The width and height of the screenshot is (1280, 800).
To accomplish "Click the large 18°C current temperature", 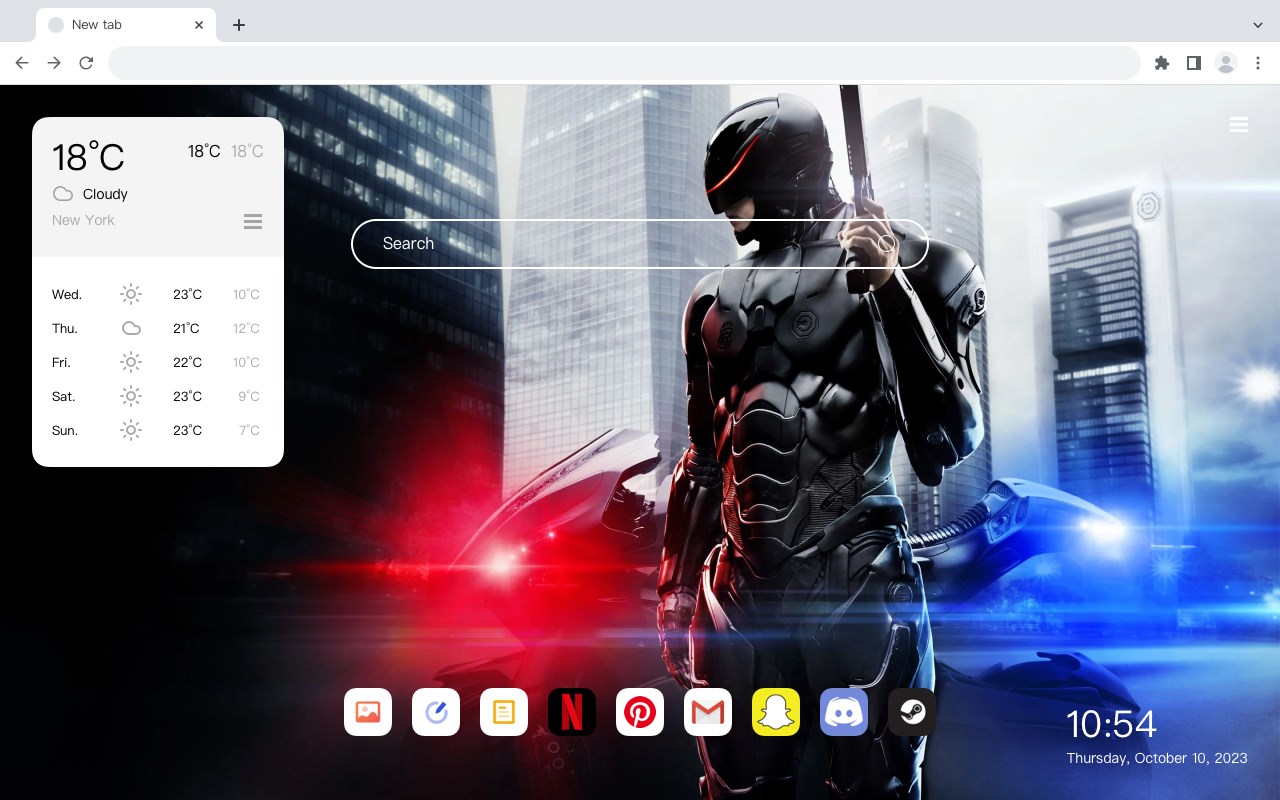I will pos(88,157).
